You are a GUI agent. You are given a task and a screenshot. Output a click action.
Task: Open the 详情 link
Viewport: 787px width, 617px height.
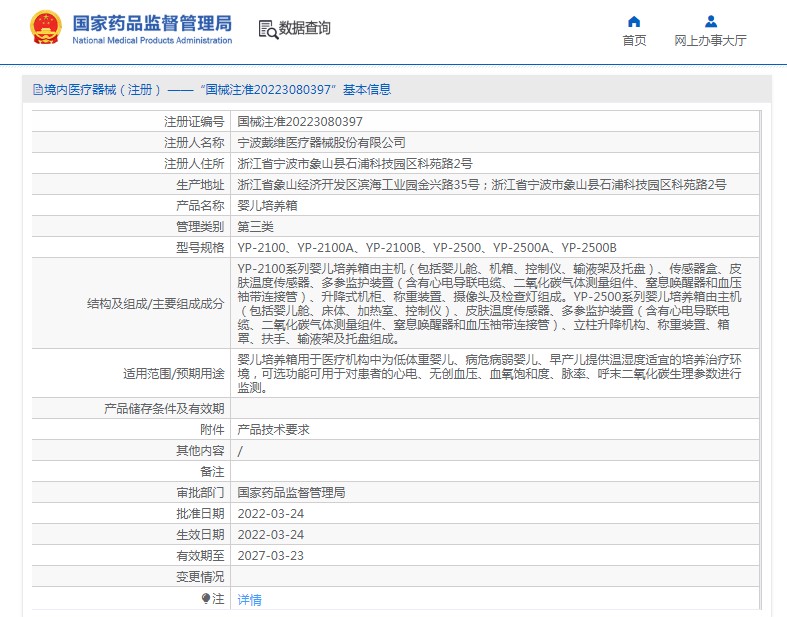249,599
